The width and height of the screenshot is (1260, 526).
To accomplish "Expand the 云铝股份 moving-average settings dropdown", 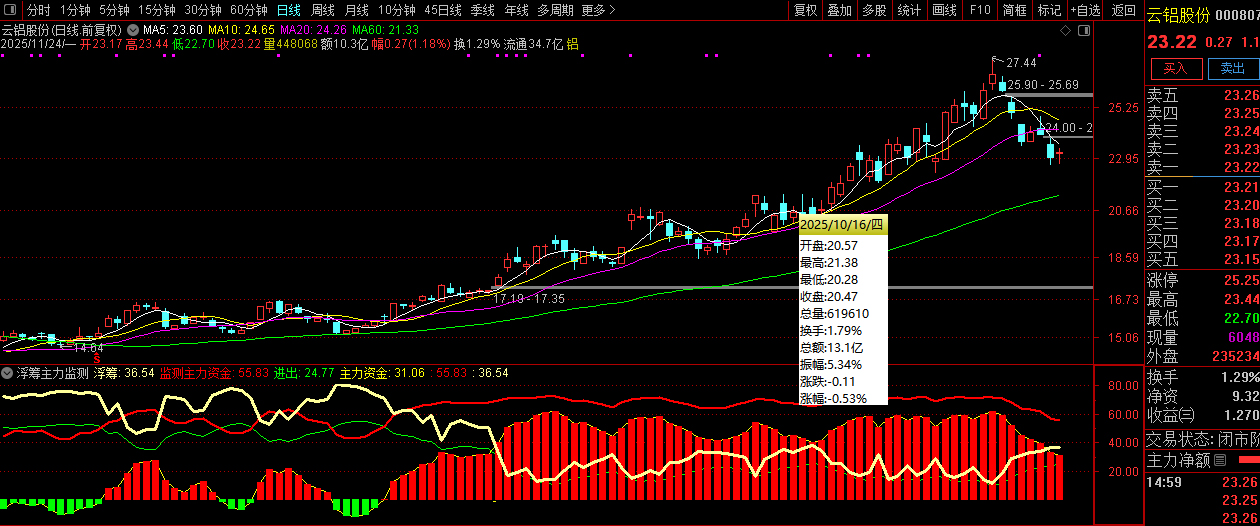I will (x=133, y=31).
